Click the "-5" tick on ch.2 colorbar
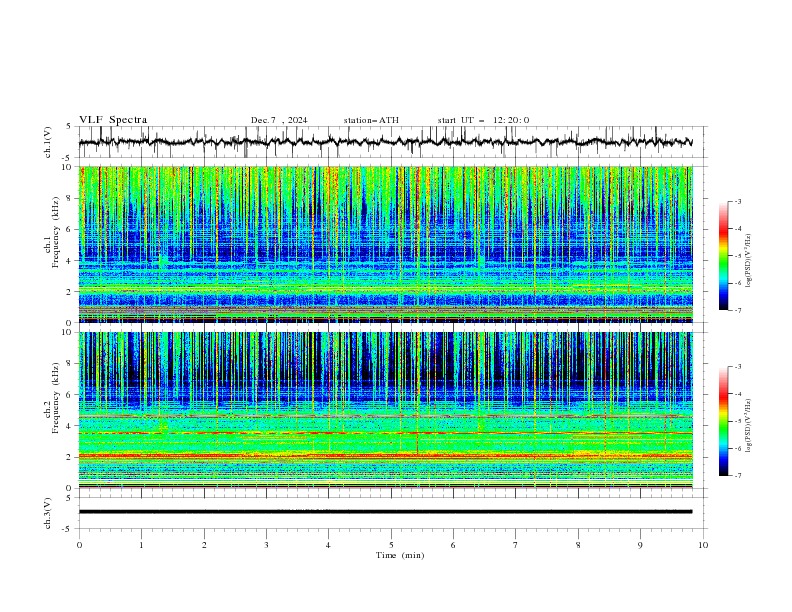The width and height of the screenshot is (792, 612). click(x=738, y=421)
